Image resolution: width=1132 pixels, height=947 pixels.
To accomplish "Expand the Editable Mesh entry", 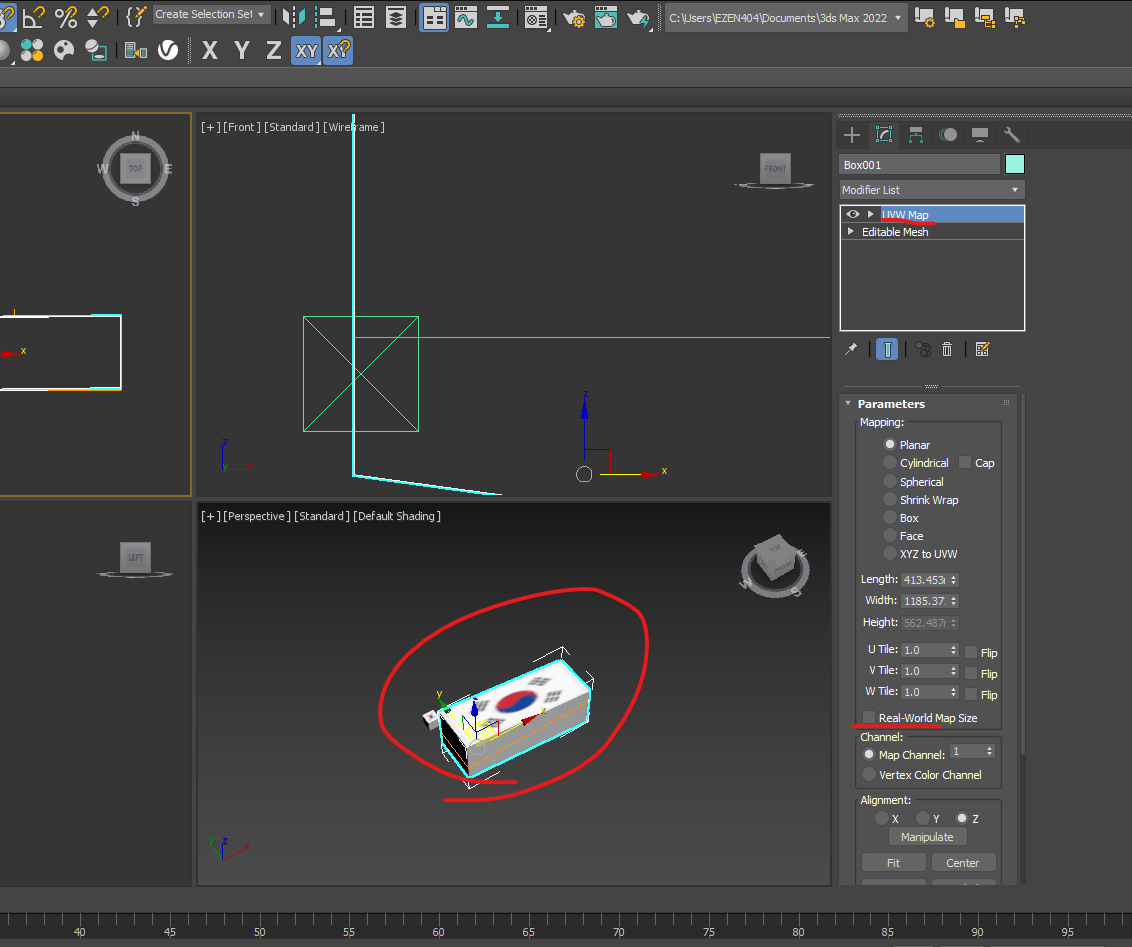I will (850, 232).
